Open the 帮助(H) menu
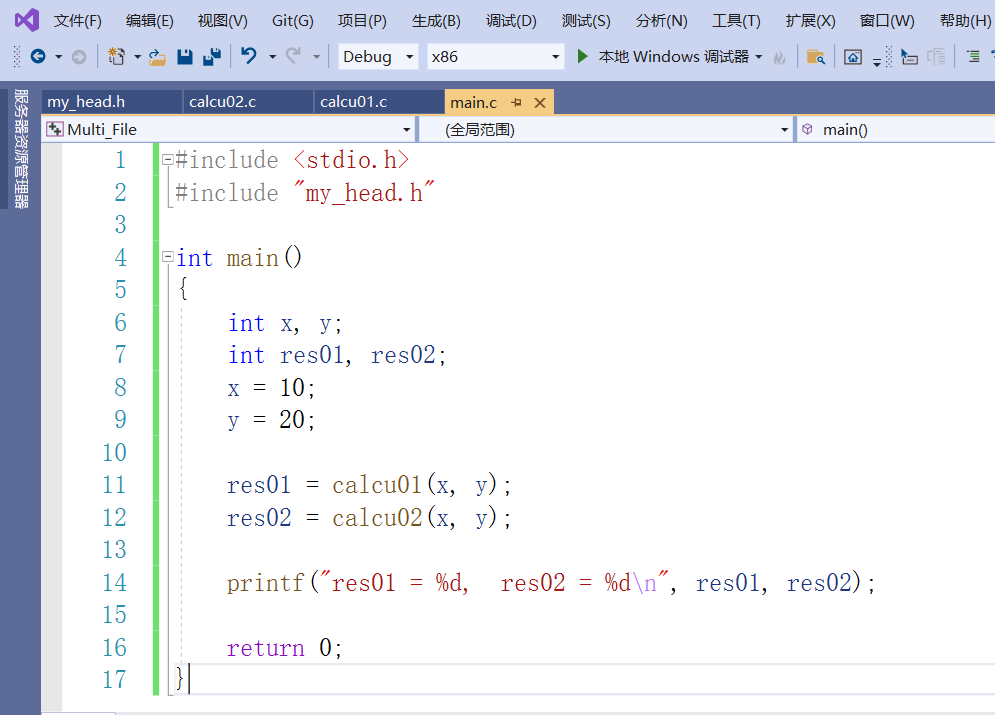This screenshot has width=995, height=715. pos(965,21)
